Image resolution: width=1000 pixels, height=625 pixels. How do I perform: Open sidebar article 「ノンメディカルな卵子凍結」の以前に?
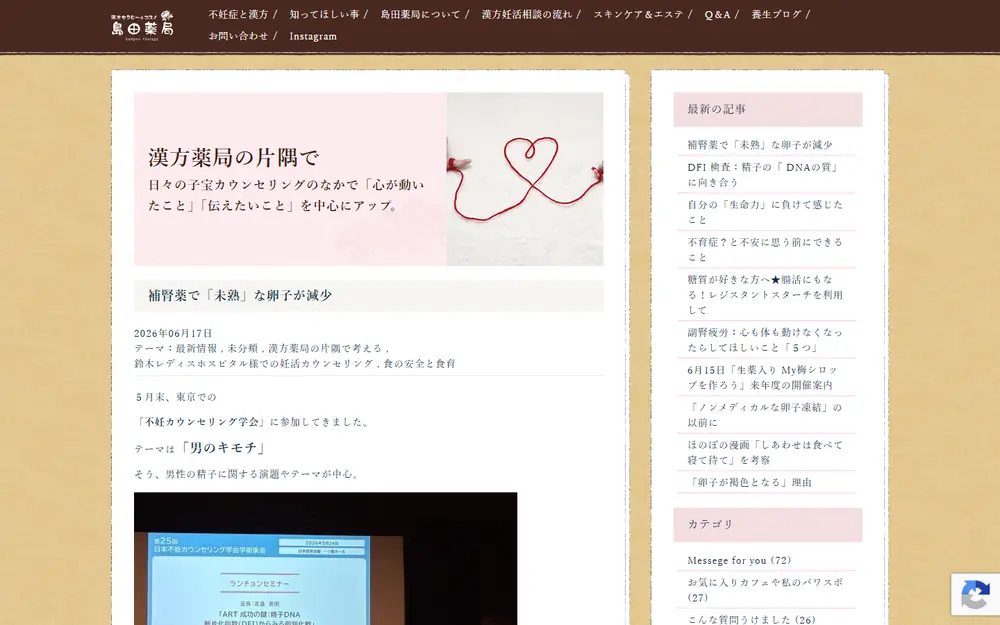(x=765, y=415)
